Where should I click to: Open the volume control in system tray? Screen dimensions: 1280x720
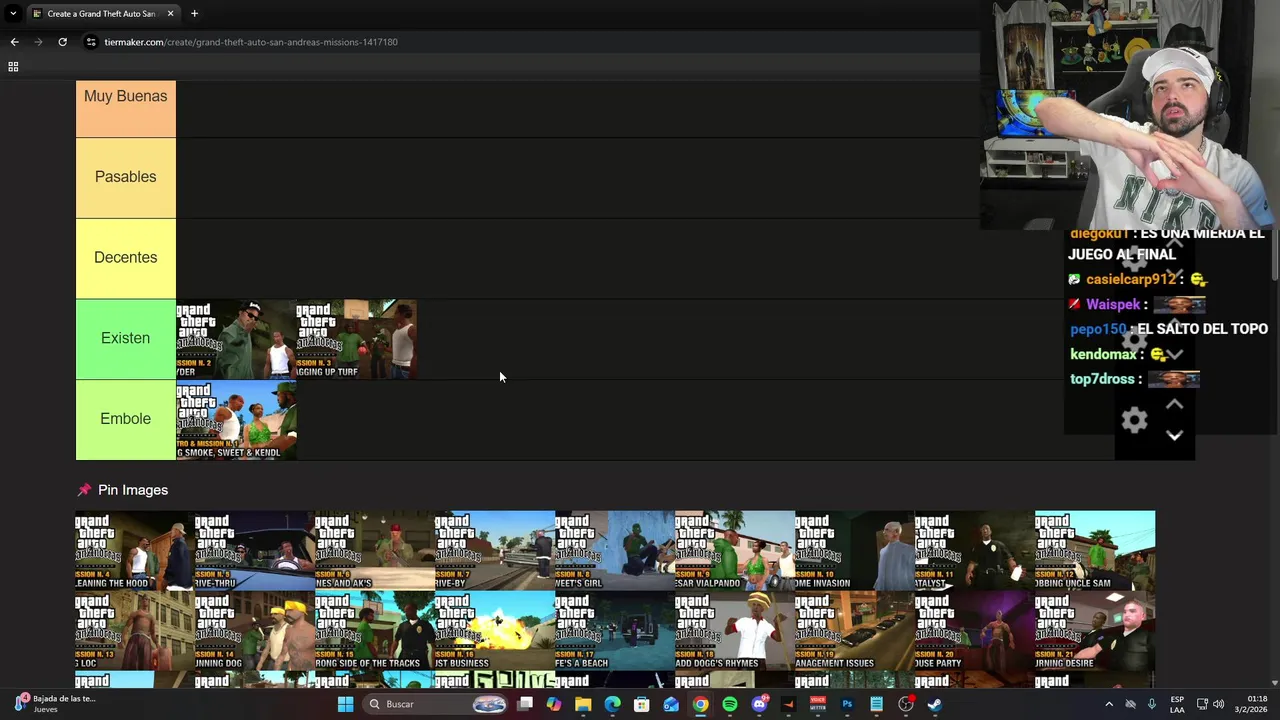click(1218, 704)
